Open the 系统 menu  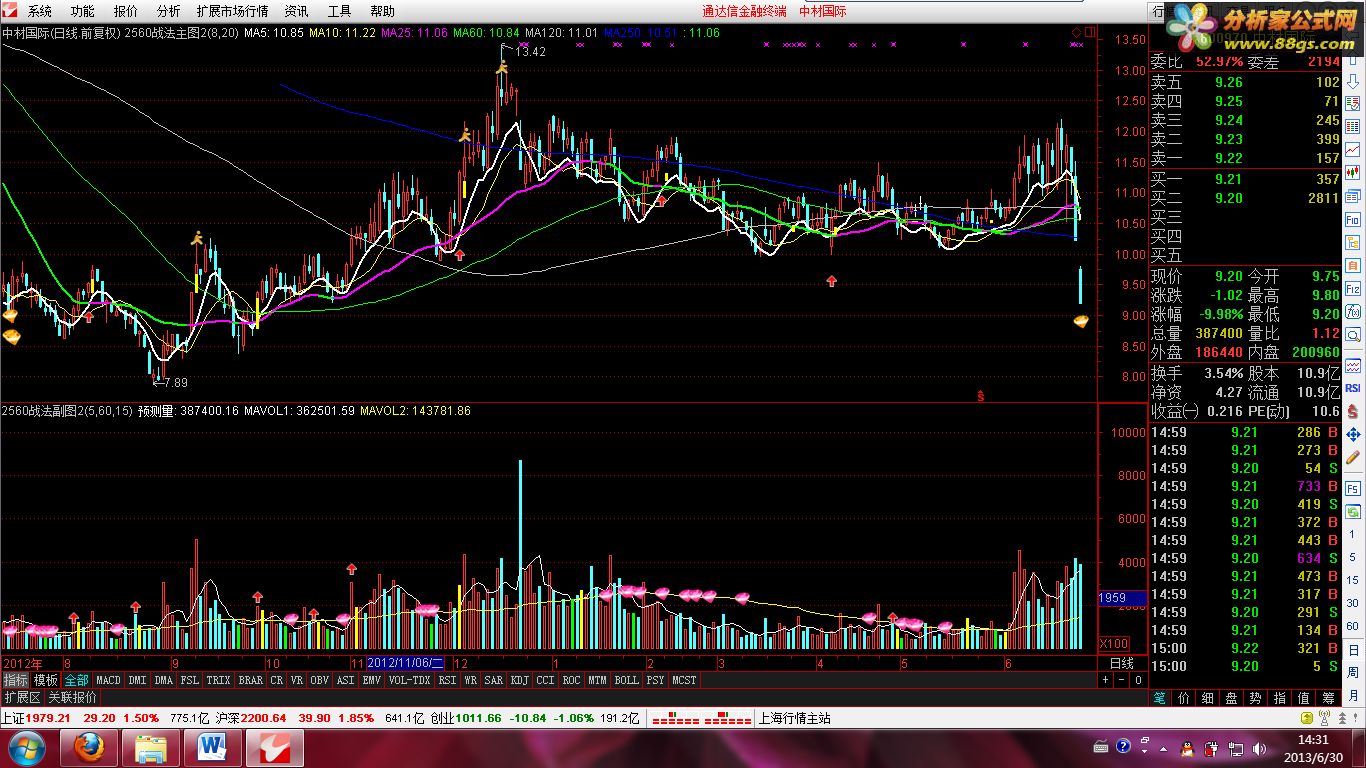[40, 11]
